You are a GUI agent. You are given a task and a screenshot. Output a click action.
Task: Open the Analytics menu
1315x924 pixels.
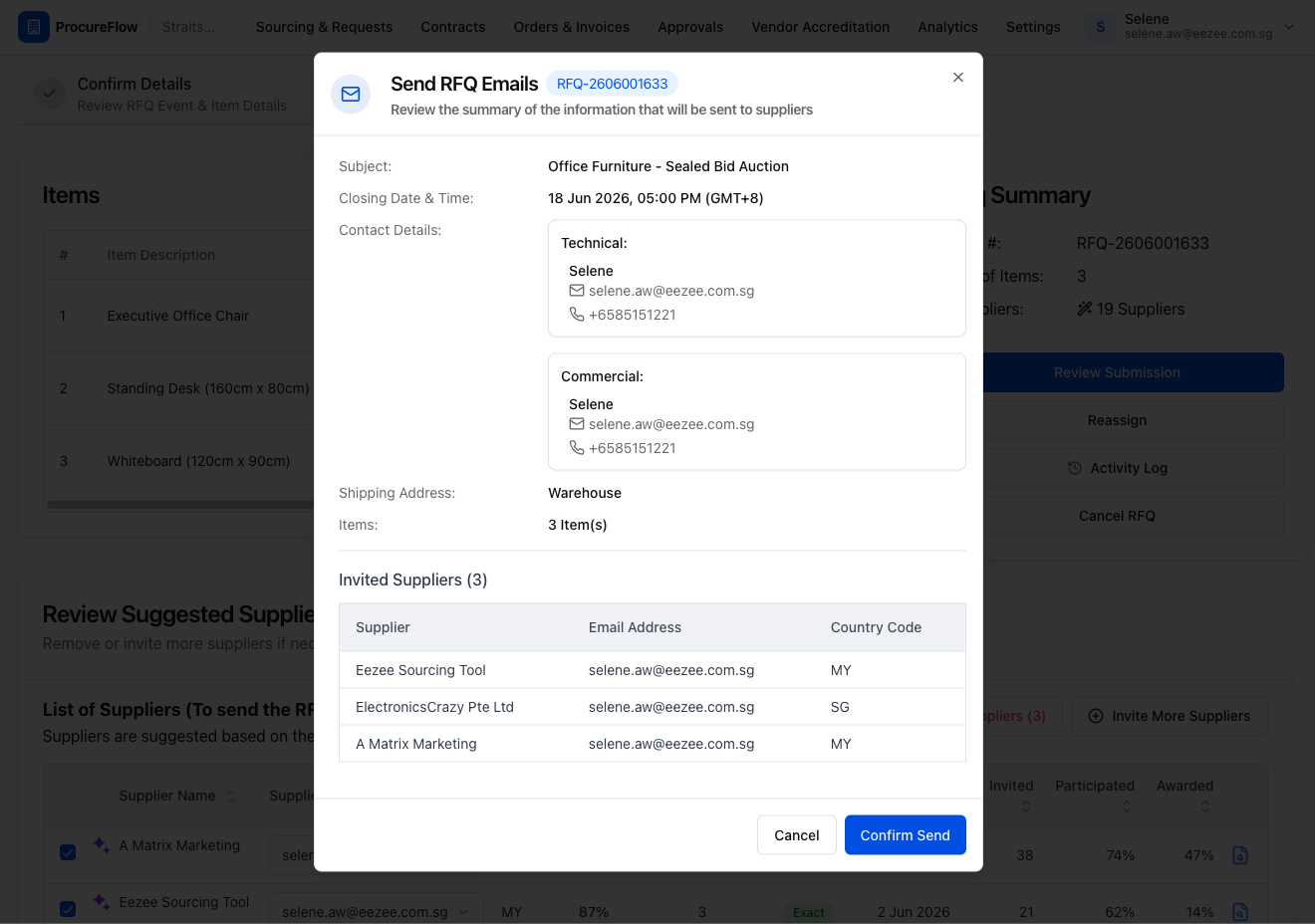click(947, 27)
